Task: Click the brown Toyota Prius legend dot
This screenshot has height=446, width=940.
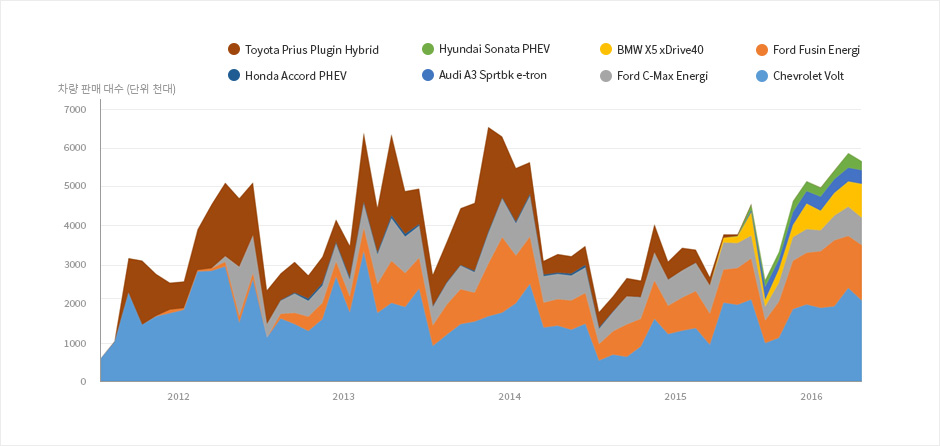Action: (234, 49)
